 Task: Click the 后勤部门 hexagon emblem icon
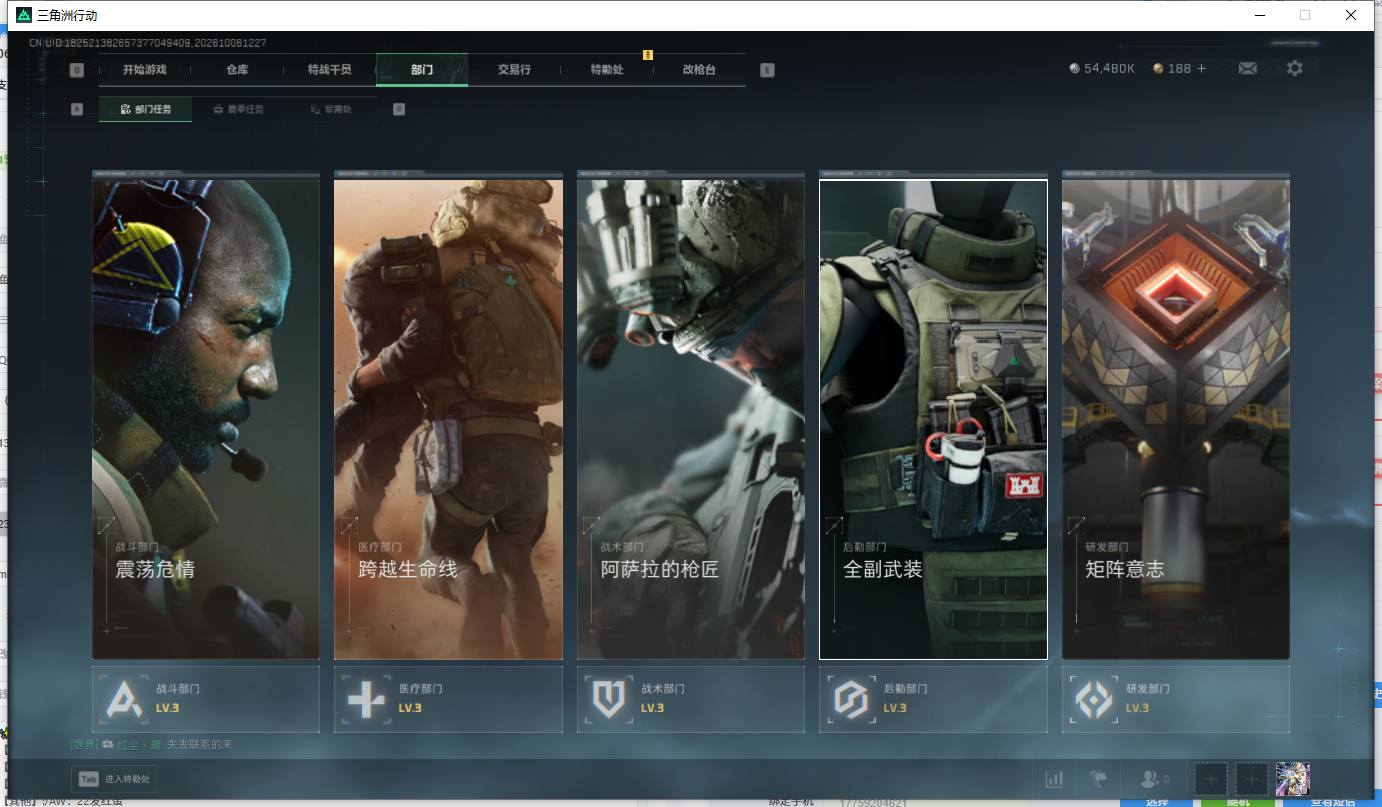[852, 700]
